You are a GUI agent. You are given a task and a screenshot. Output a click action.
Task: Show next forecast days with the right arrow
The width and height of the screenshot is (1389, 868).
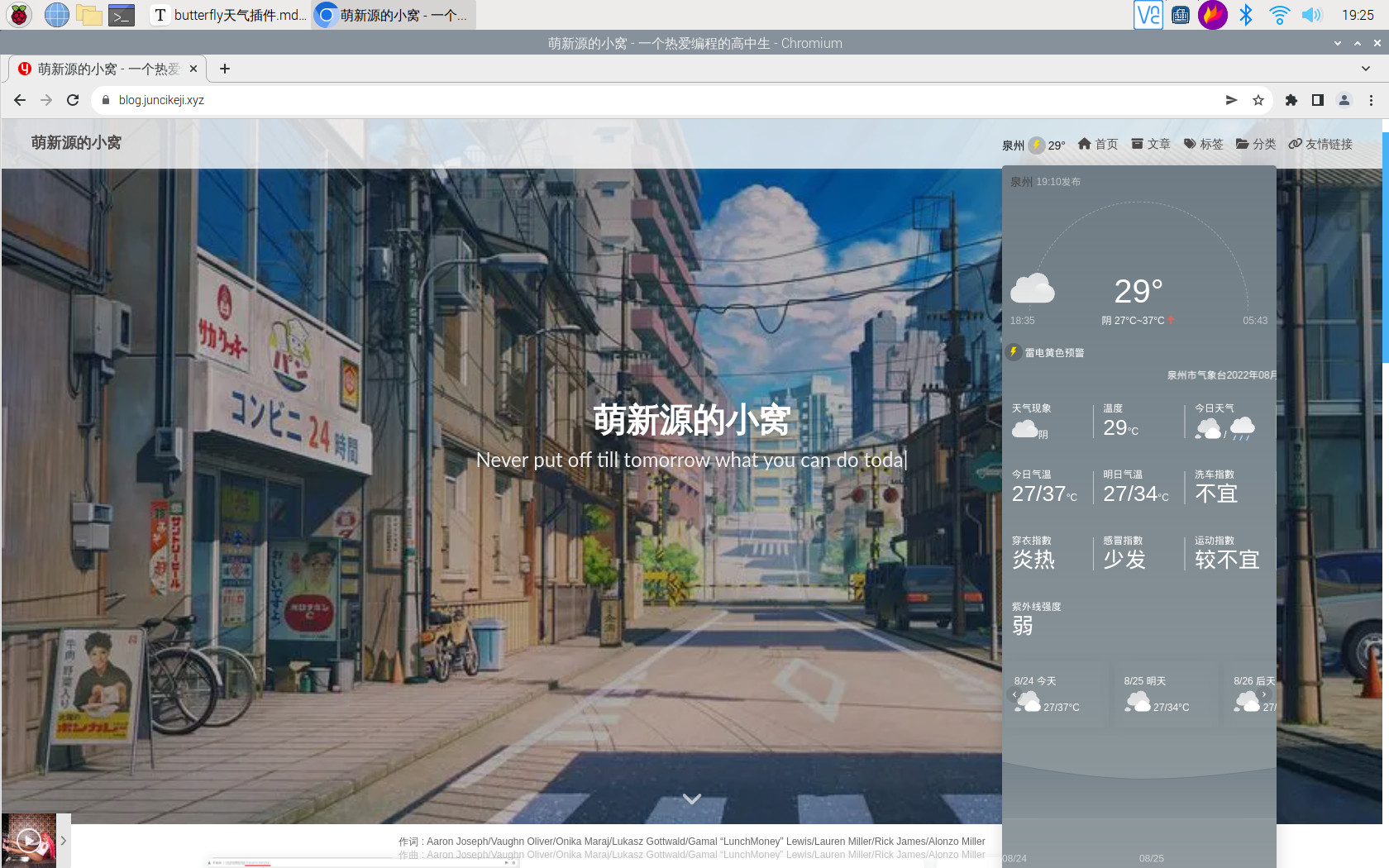[1264, 694]
